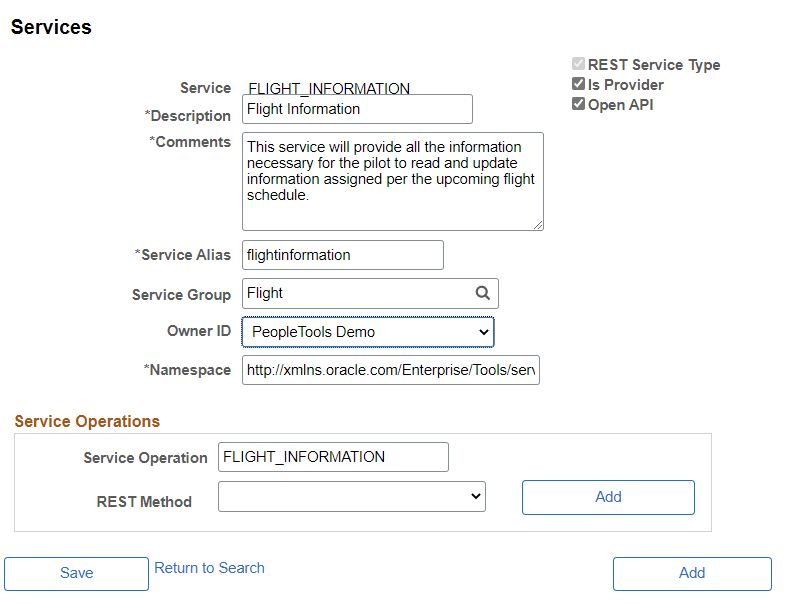The image size is (811, 604).
Task: Click the Namespace URL field
Action: coord(390,370)
